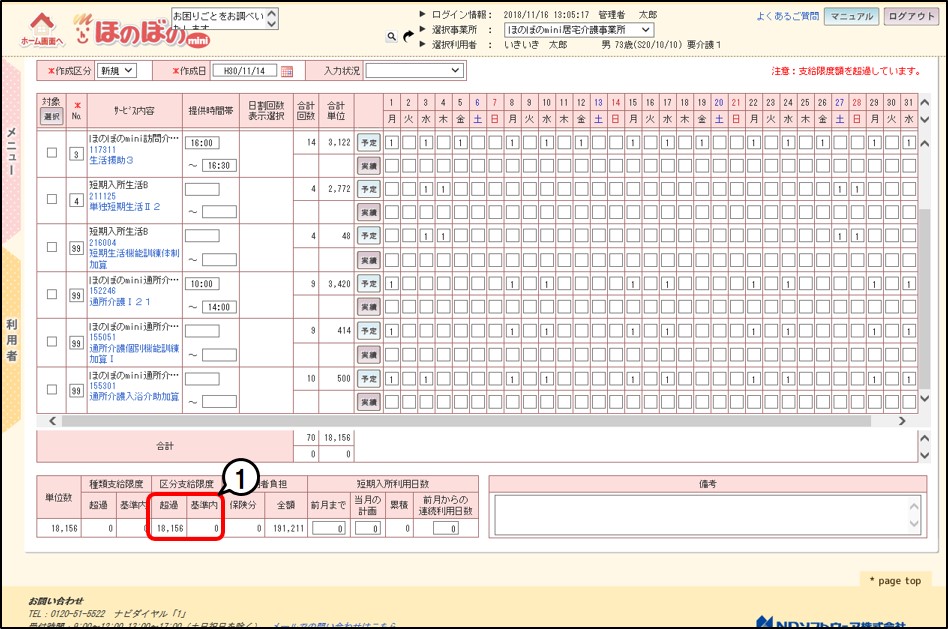The image size is (948, 629).
Task: Click the マニュアル button
Action: click(851, 16)
